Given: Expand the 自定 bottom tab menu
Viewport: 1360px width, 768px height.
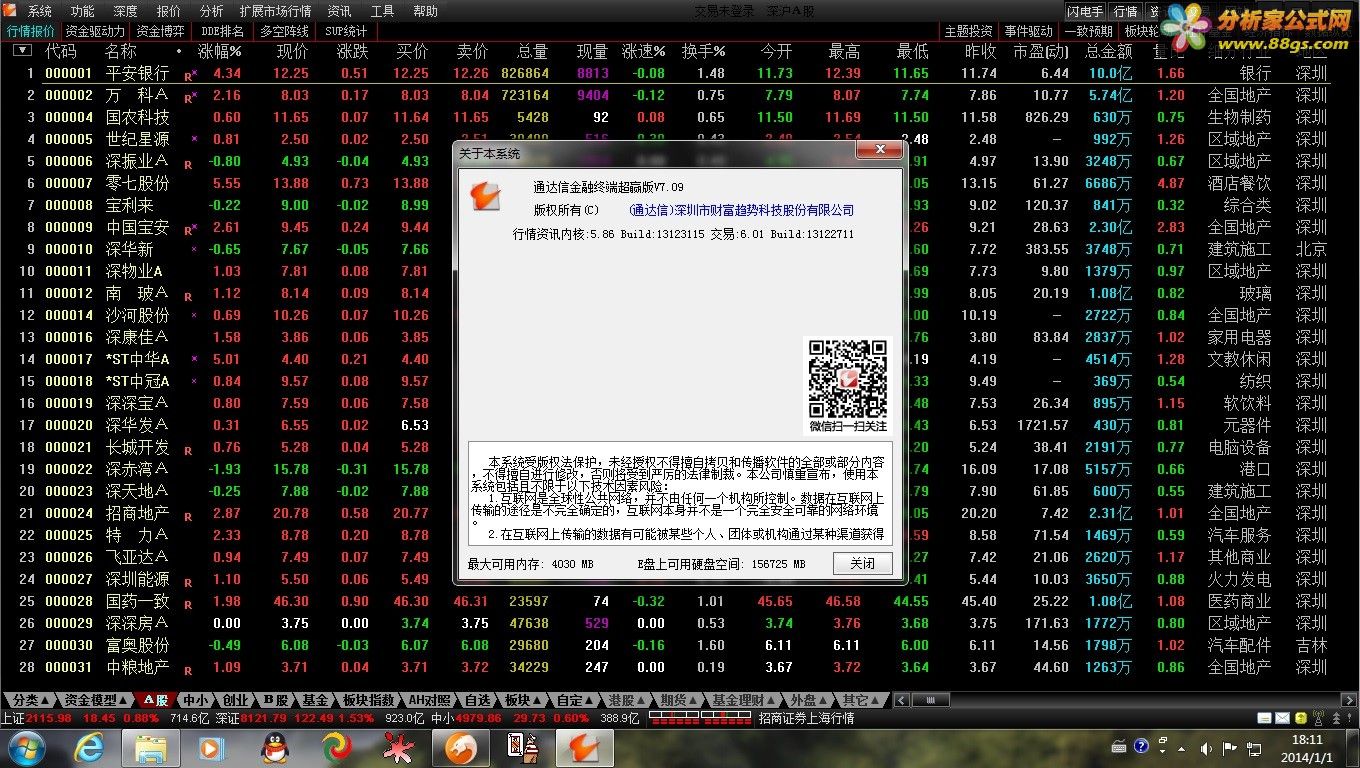Looking at the screenshot, I should pos(575,700).
